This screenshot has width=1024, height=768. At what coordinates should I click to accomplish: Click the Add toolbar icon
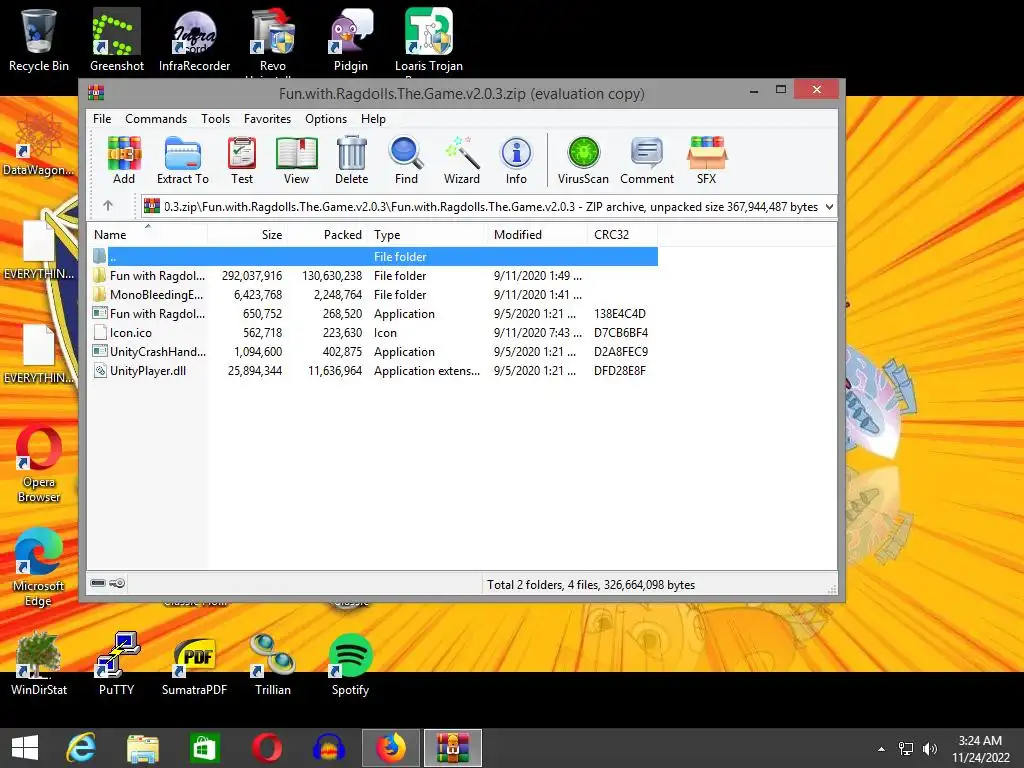coord(123,160)
